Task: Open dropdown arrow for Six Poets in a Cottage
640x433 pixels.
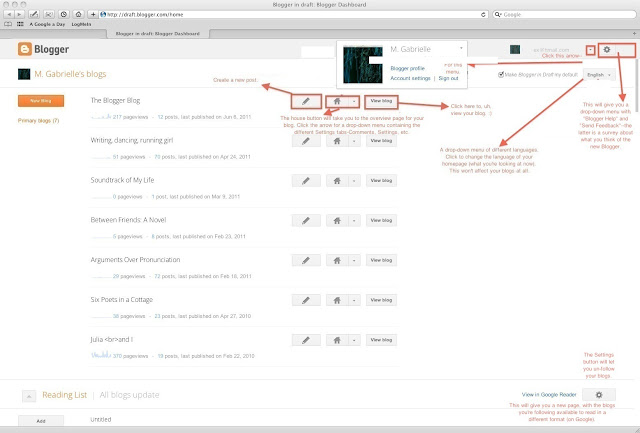Action: (x=354, y=300)
